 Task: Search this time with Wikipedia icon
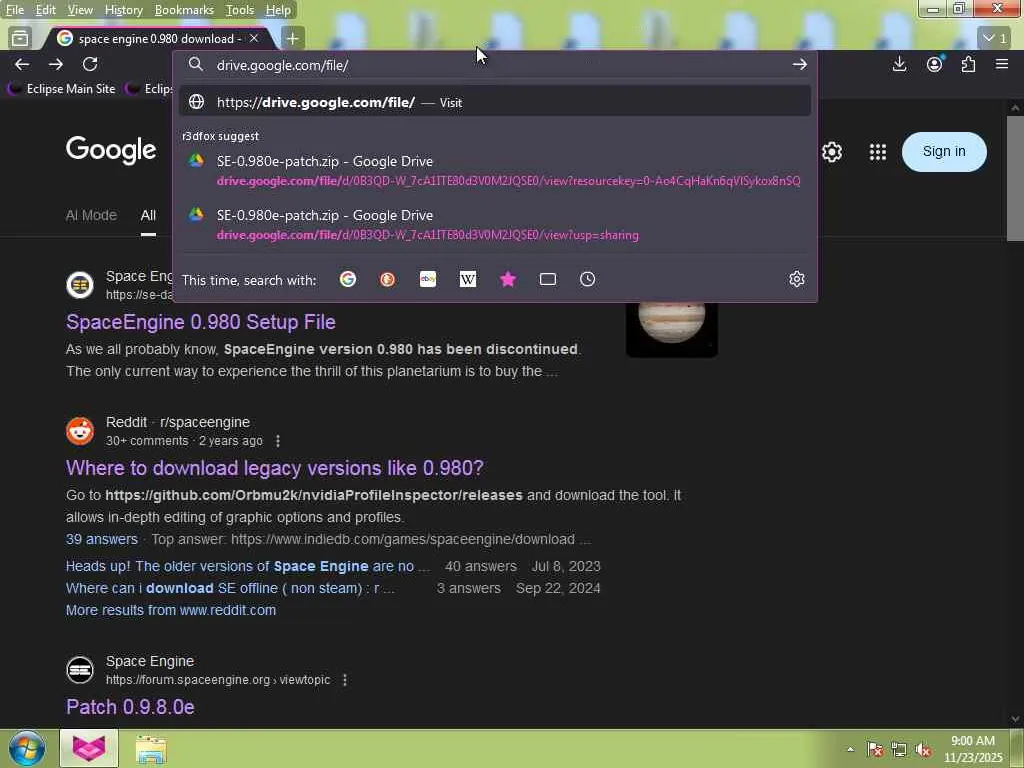point(468,280)
